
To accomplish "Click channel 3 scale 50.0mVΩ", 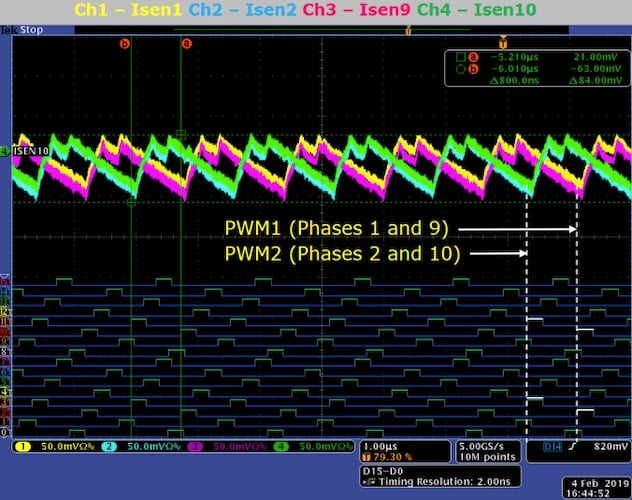I will [240, 446].
